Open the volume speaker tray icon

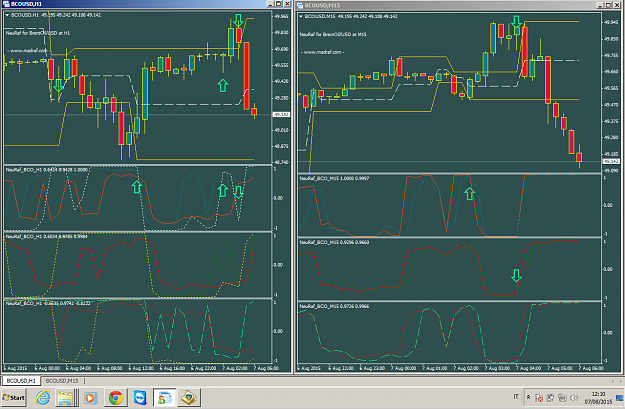574,397
